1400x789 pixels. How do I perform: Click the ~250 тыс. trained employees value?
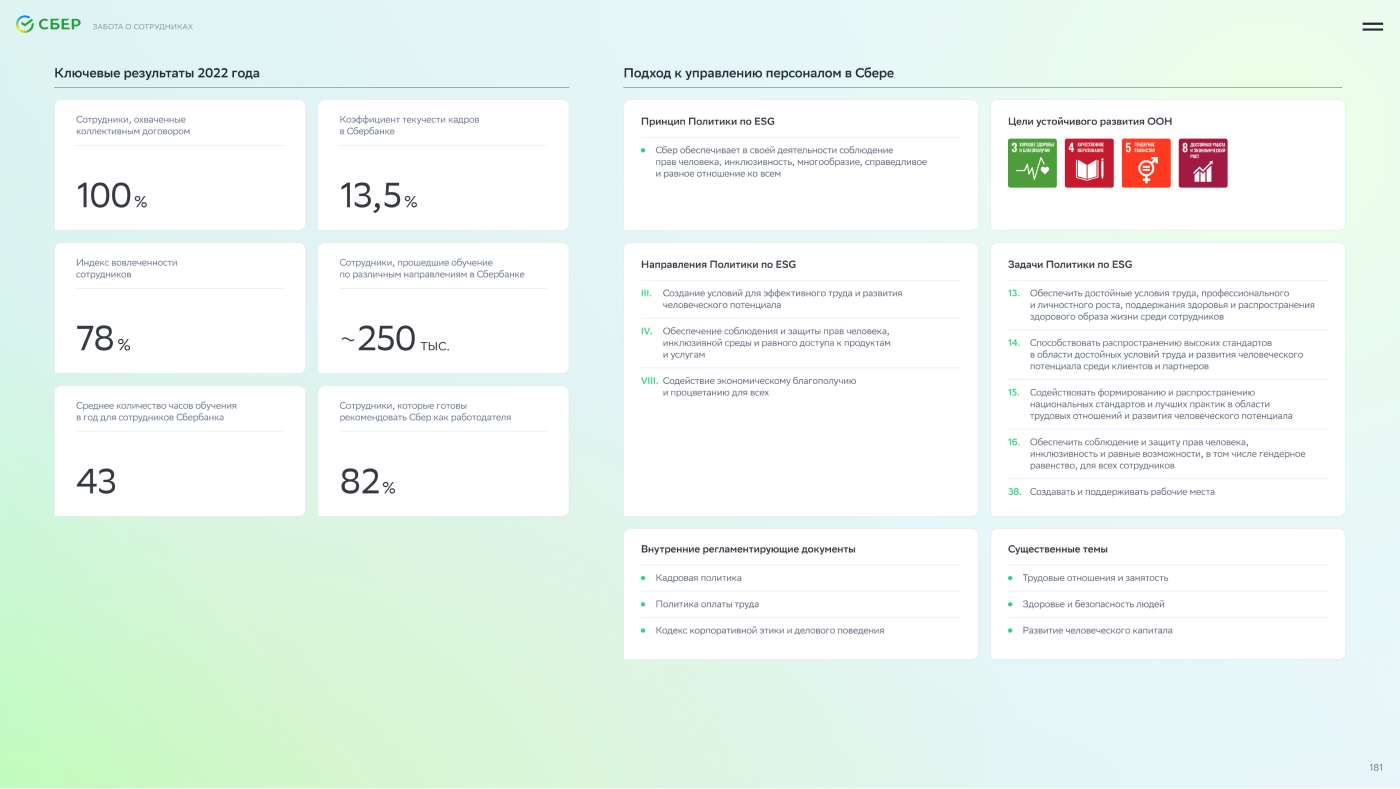pyautogui.click(x=395, y=339)
